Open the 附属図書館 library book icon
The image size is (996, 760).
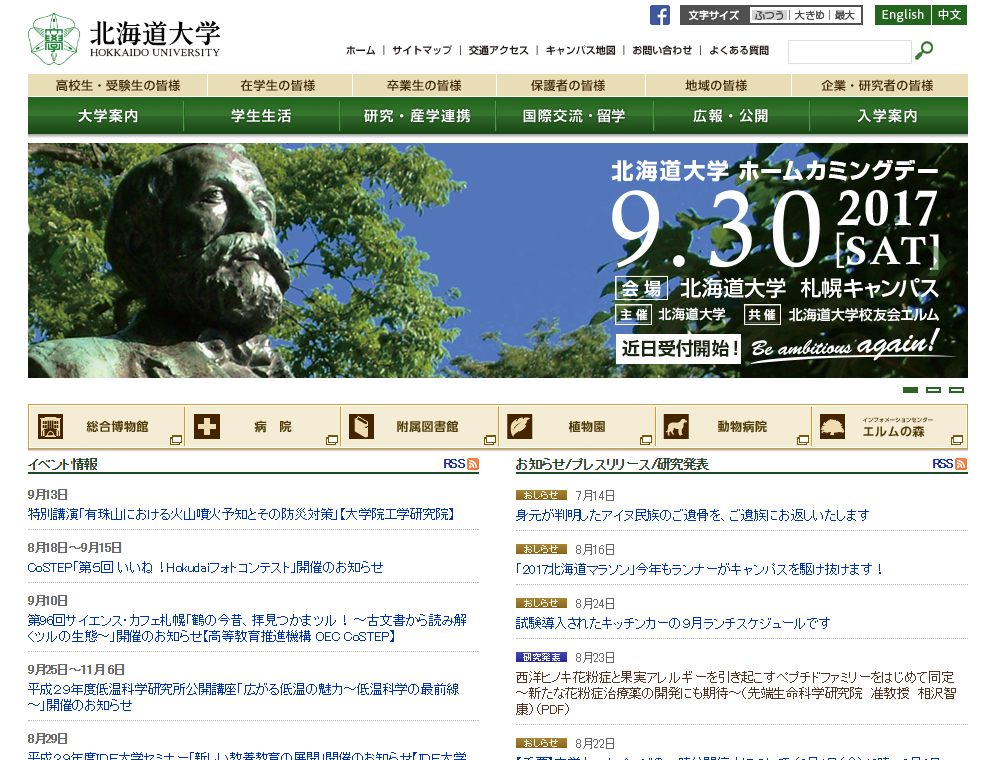(361, 426)
